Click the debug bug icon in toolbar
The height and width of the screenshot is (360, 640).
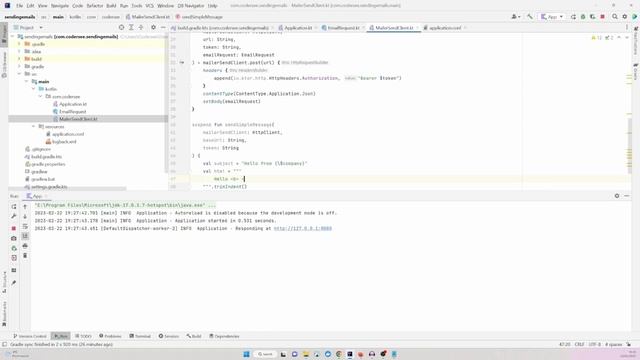point(583,17)
